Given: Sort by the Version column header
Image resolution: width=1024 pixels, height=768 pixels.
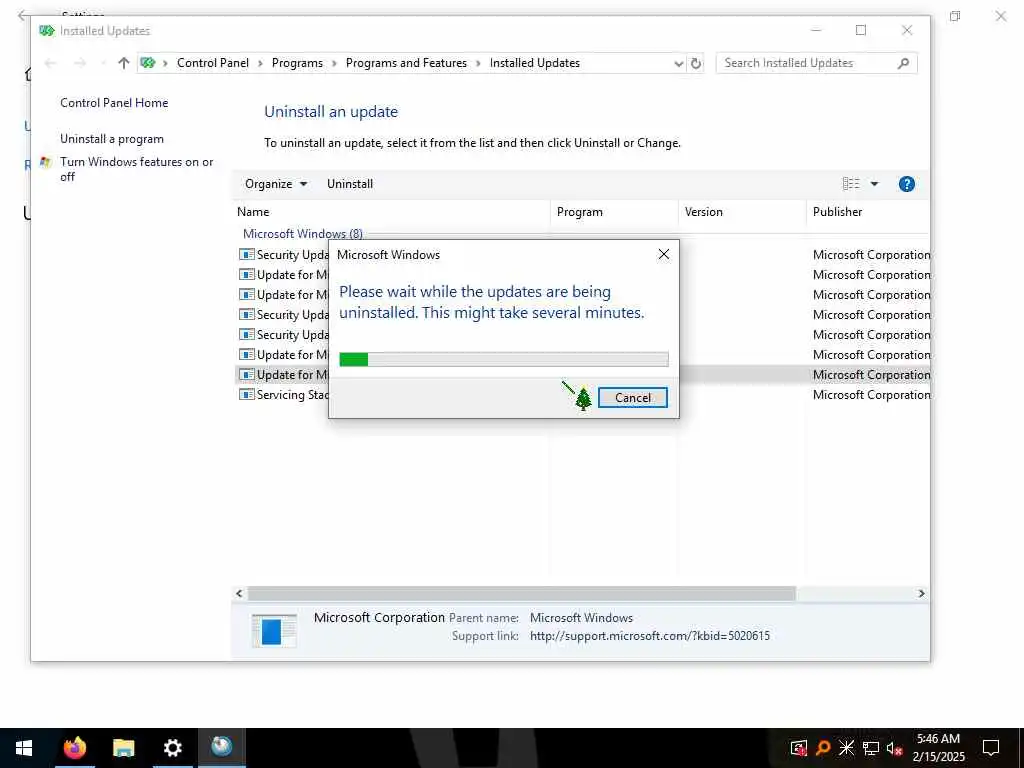Looking at the screenshot, I should tap(743, 212).
